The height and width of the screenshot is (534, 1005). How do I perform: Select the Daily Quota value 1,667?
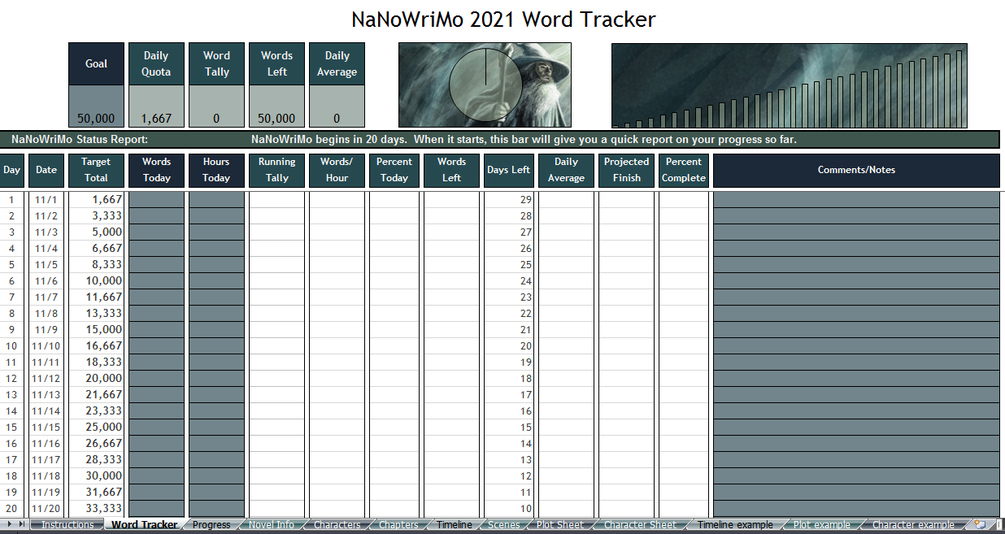(x=156, y=106)
